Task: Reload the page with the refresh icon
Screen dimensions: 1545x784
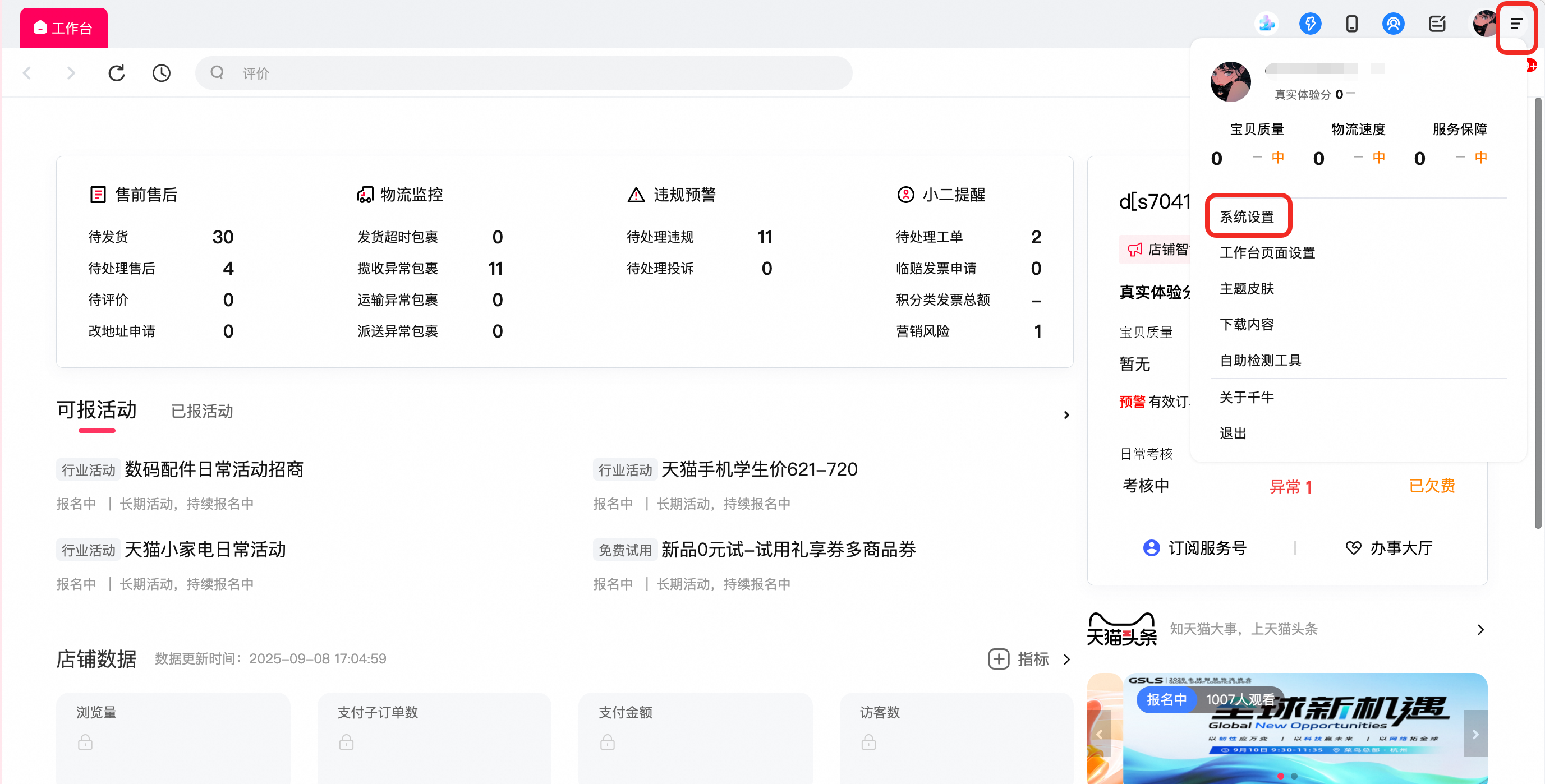Action: pyautogui.click(x=116, y=73)
